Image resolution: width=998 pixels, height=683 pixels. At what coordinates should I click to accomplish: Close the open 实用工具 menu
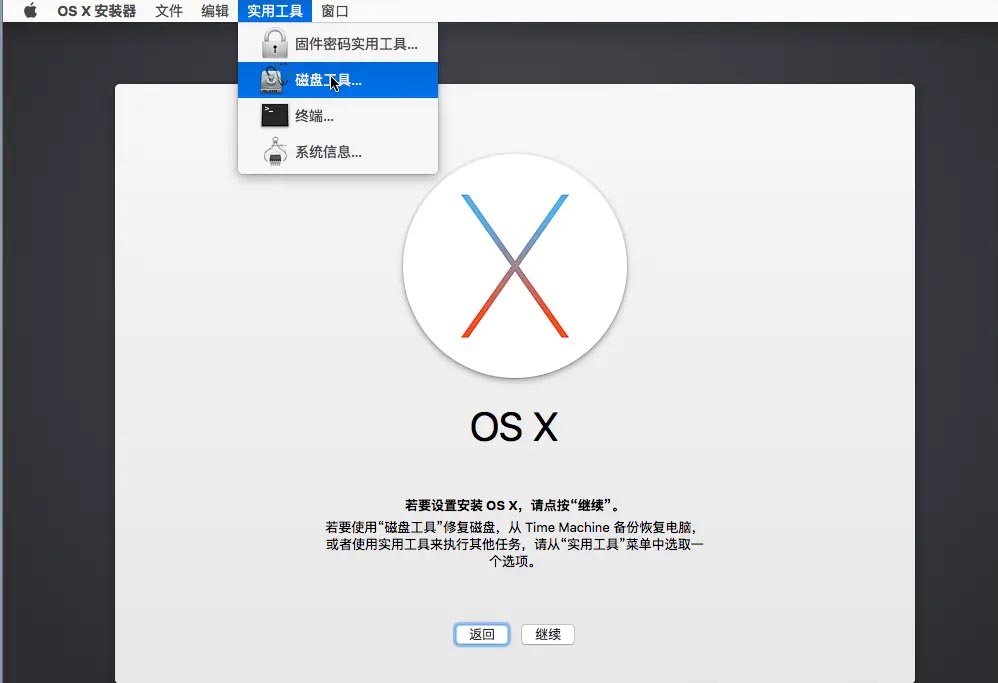click(x=275, y=11)
